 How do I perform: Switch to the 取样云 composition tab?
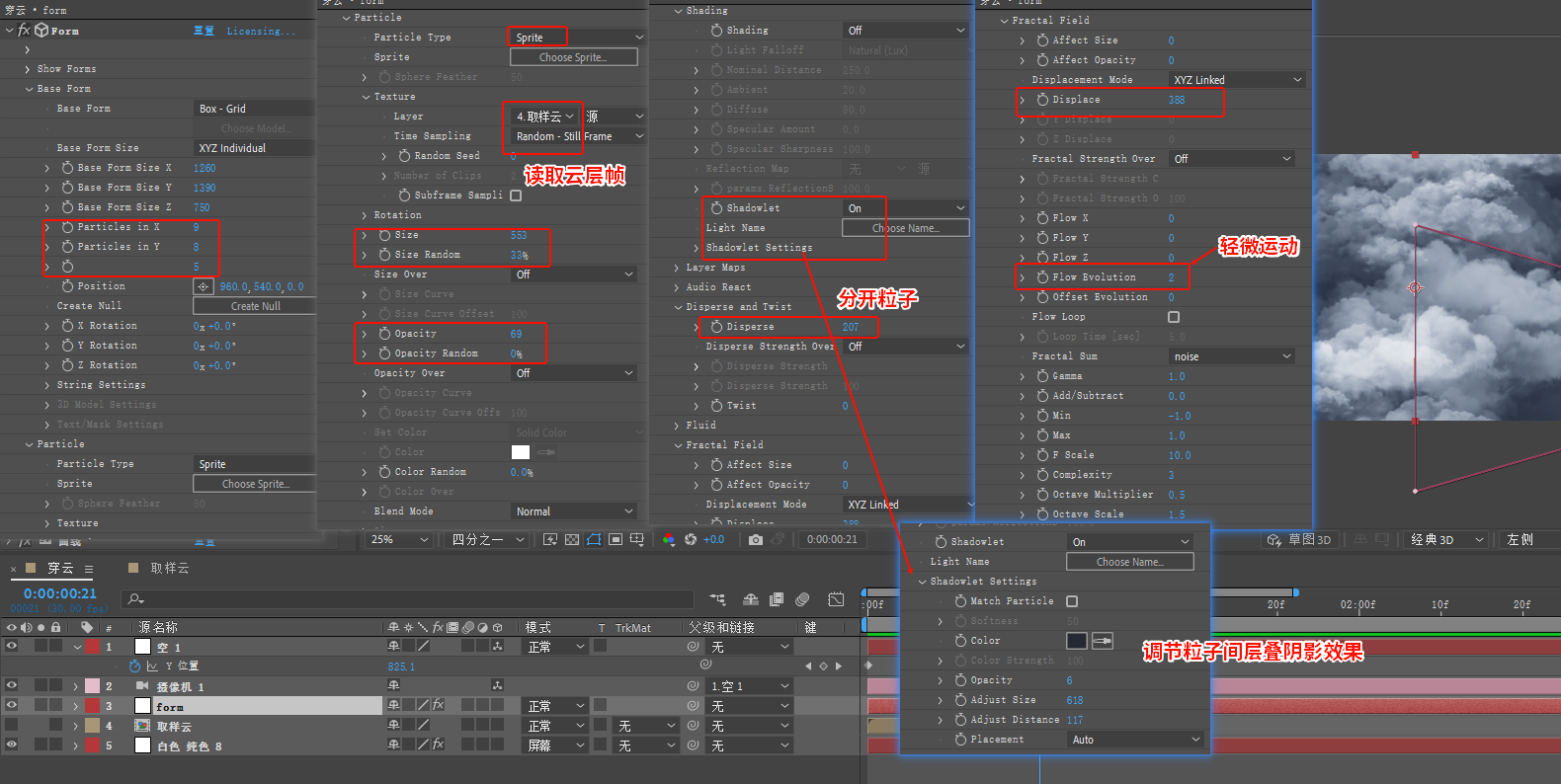click(x=169, y=568)
